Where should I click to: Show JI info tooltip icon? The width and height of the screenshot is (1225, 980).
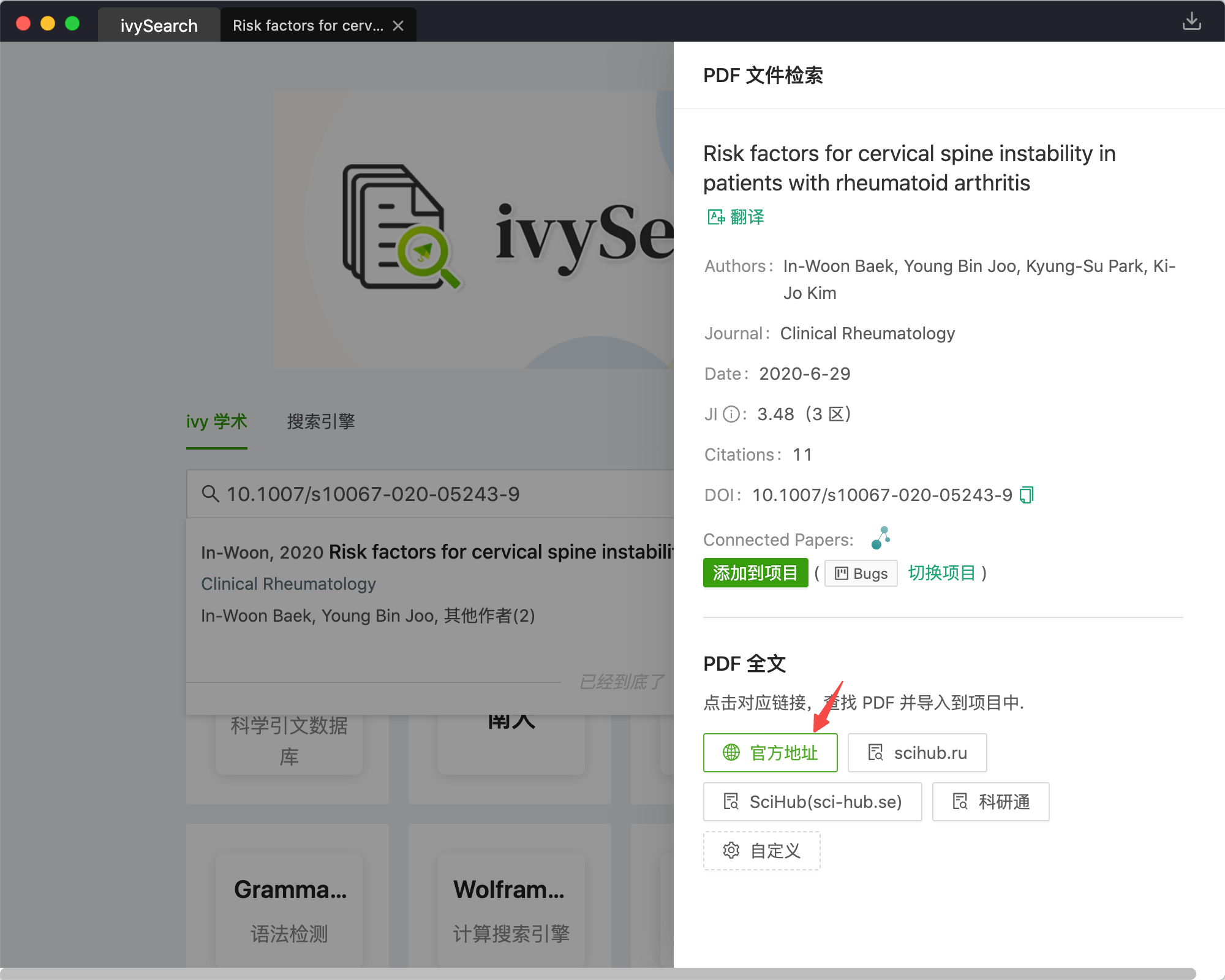click(731, 415)
